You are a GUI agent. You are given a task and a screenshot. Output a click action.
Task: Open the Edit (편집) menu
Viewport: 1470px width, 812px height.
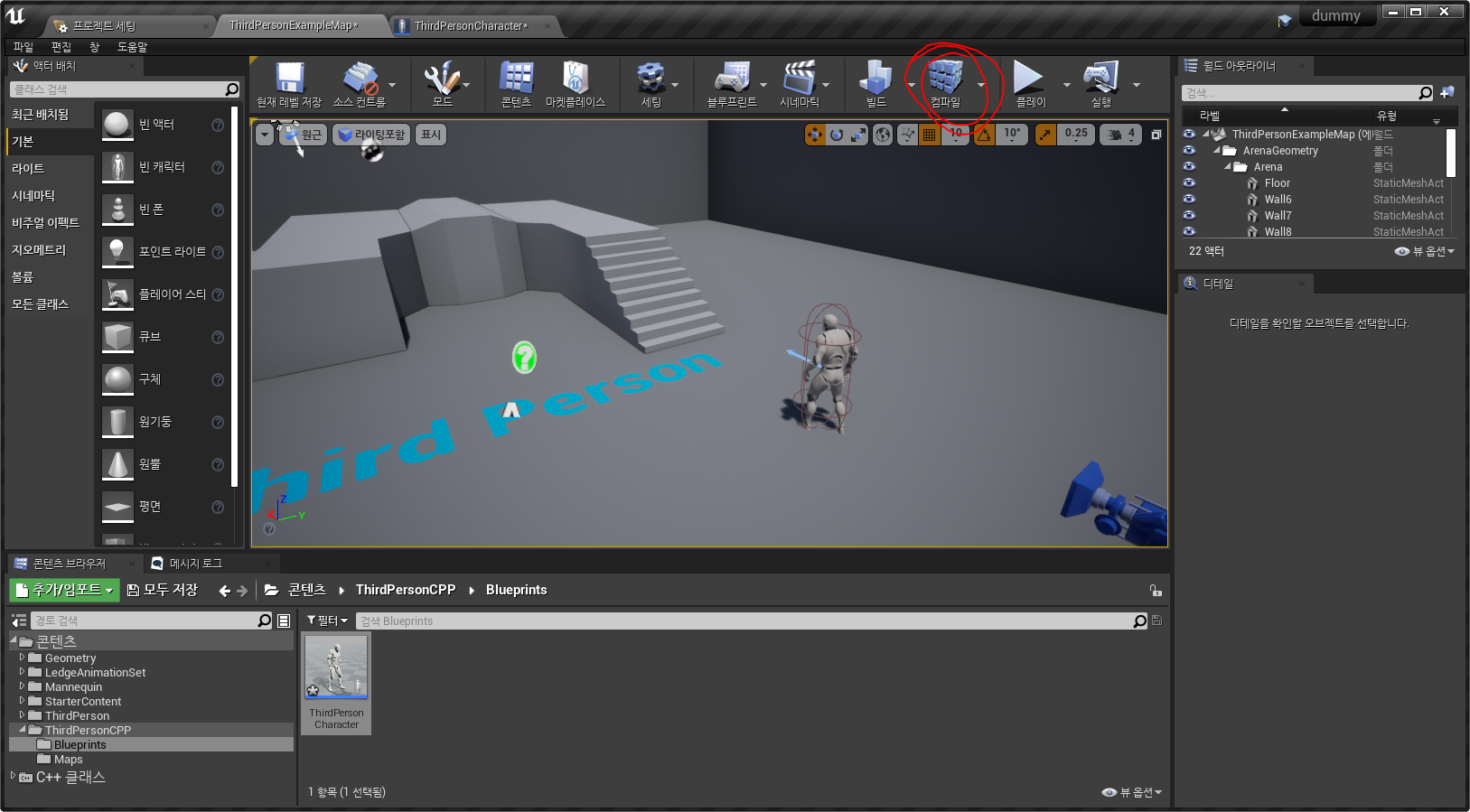pos(61,47)
